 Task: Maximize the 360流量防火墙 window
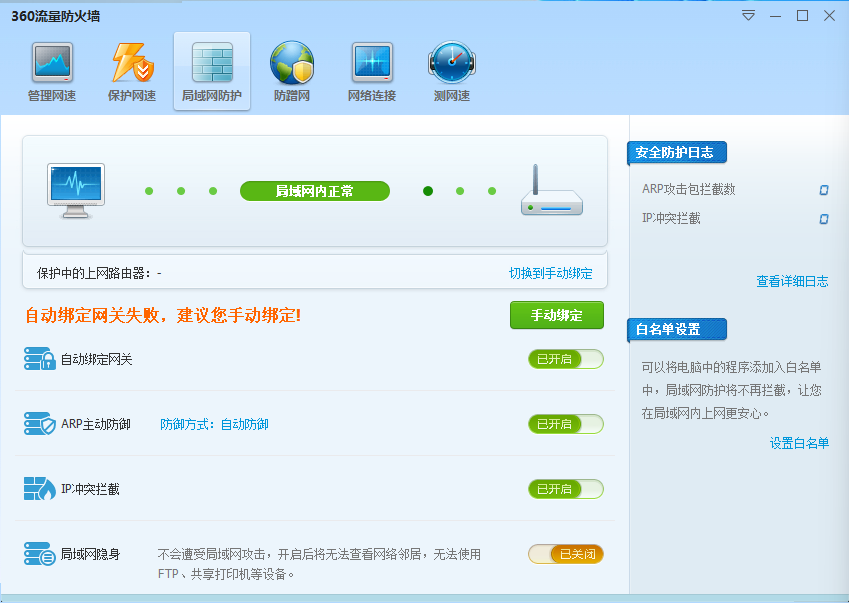802,16
